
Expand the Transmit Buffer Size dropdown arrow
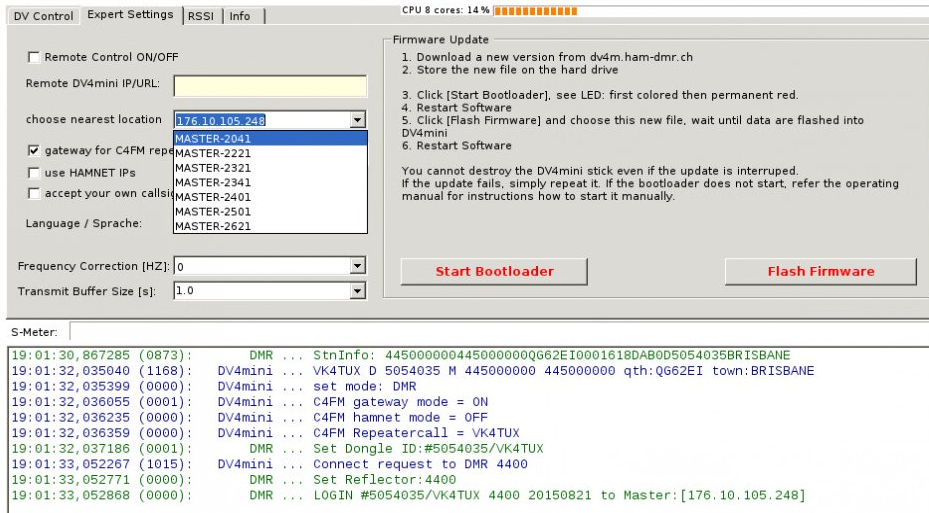point(357,291)
